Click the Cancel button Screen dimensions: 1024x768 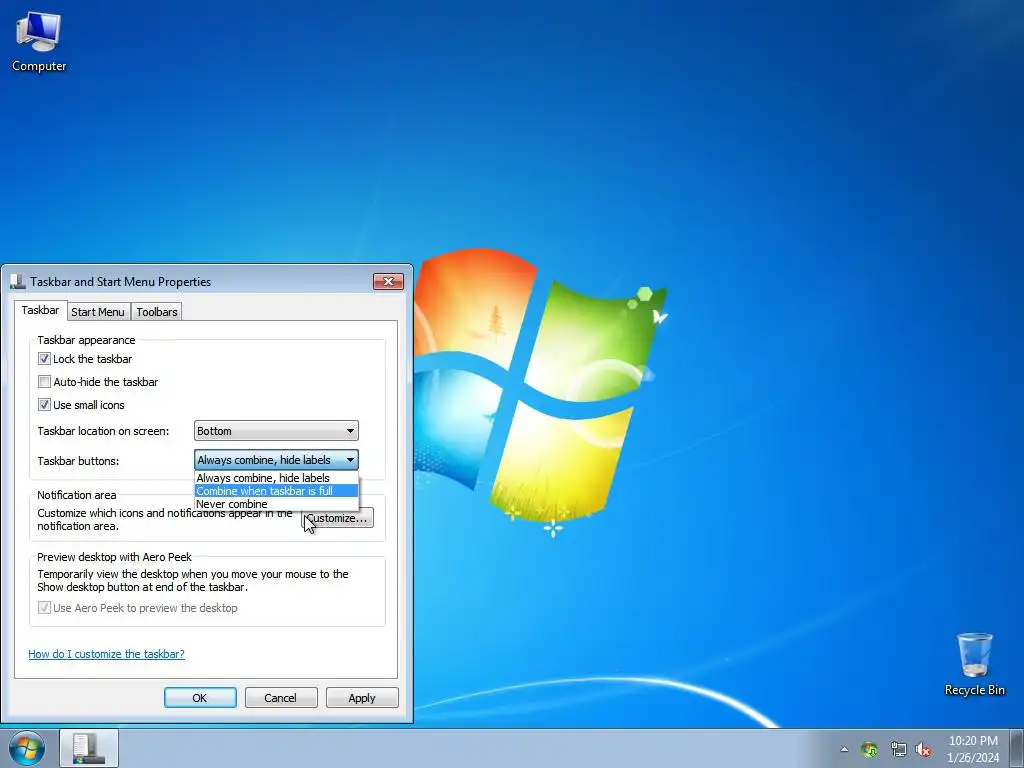click(281, 697)
